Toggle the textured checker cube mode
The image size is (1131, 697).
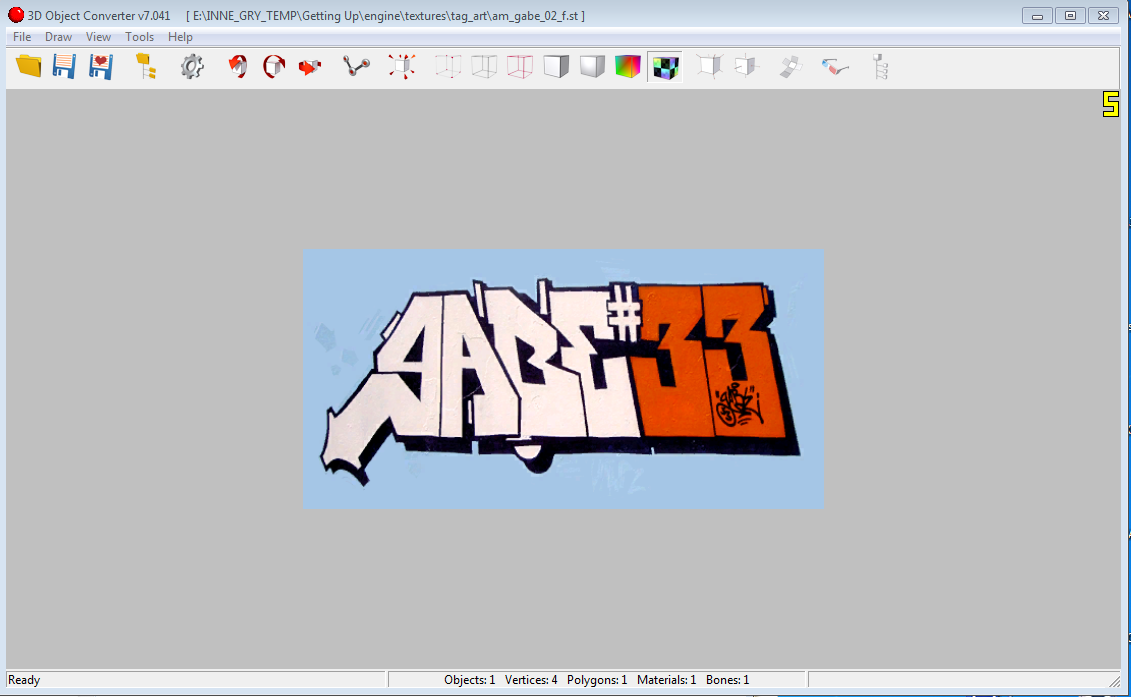[x=665, y=67]
